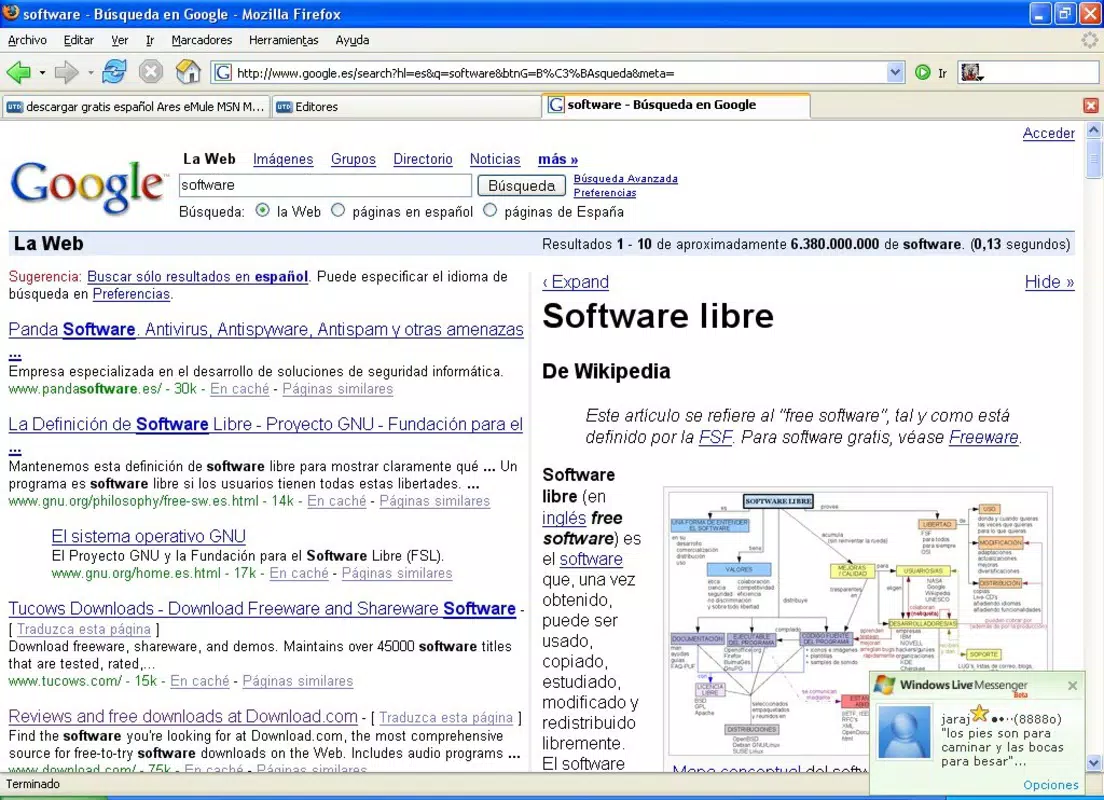Open the Preferencias link beside the search box

605,193
